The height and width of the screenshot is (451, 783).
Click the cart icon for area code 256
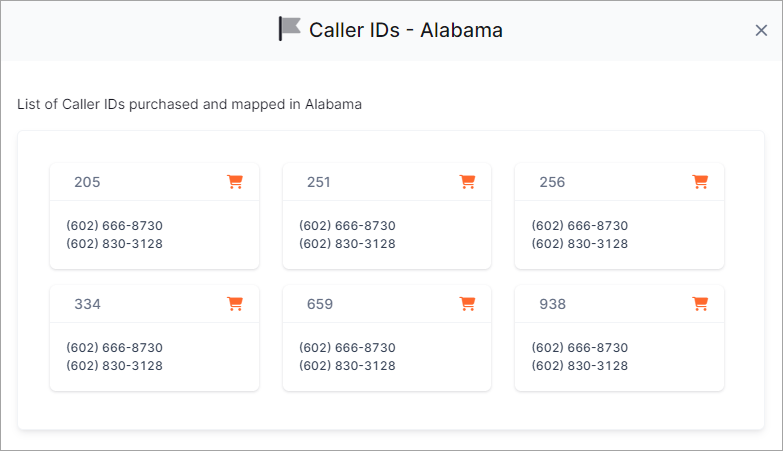700,182
